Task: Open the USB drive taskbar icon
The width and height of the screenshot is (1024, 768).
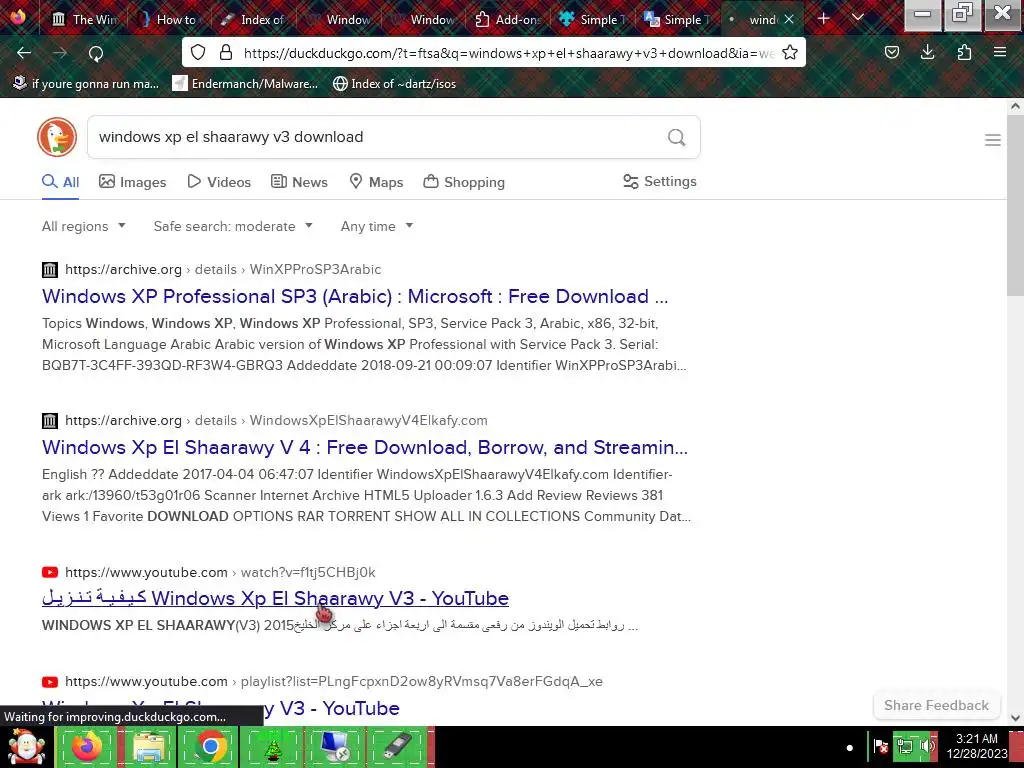Action: [396, 746]
